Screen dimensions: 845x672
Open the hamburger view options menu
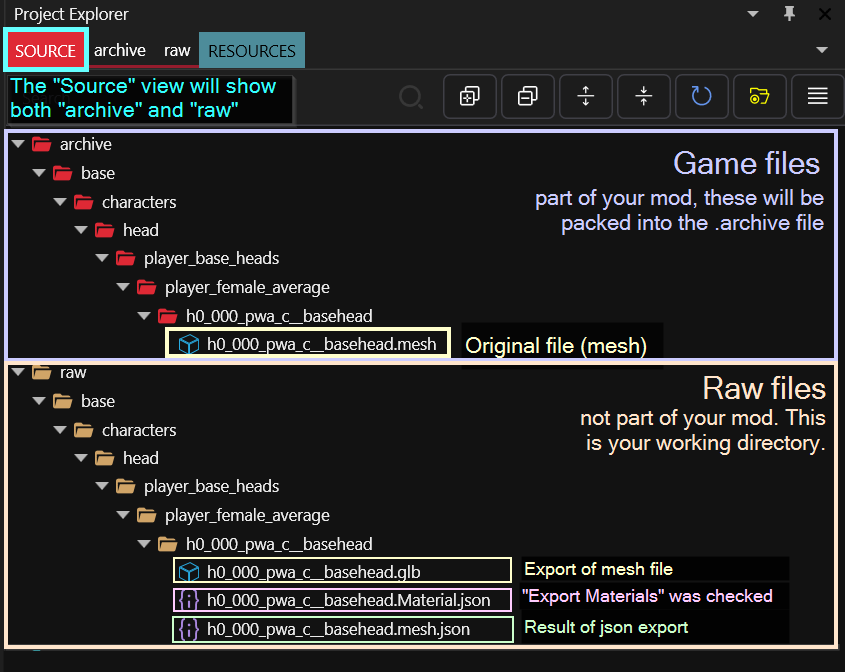point(817,96)
